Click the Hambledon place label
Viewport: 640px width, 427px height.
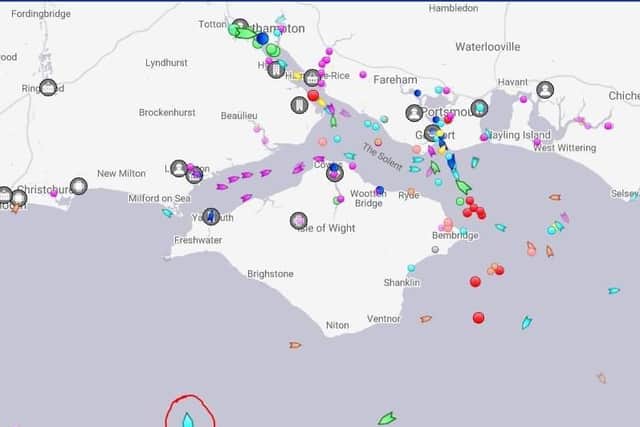453,8
